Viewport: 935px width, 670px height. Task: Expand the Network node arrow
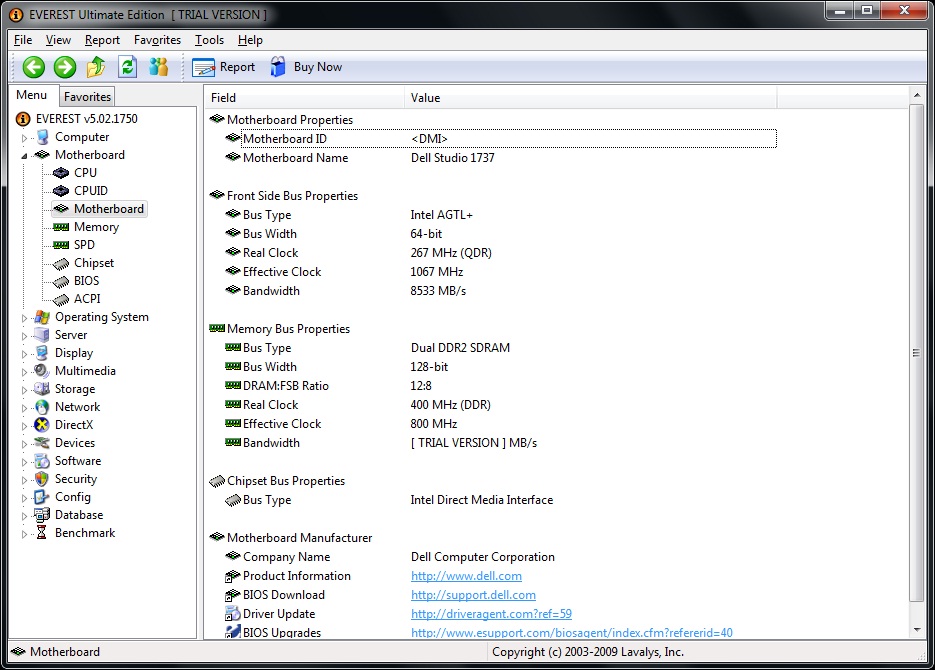(24, 408)
